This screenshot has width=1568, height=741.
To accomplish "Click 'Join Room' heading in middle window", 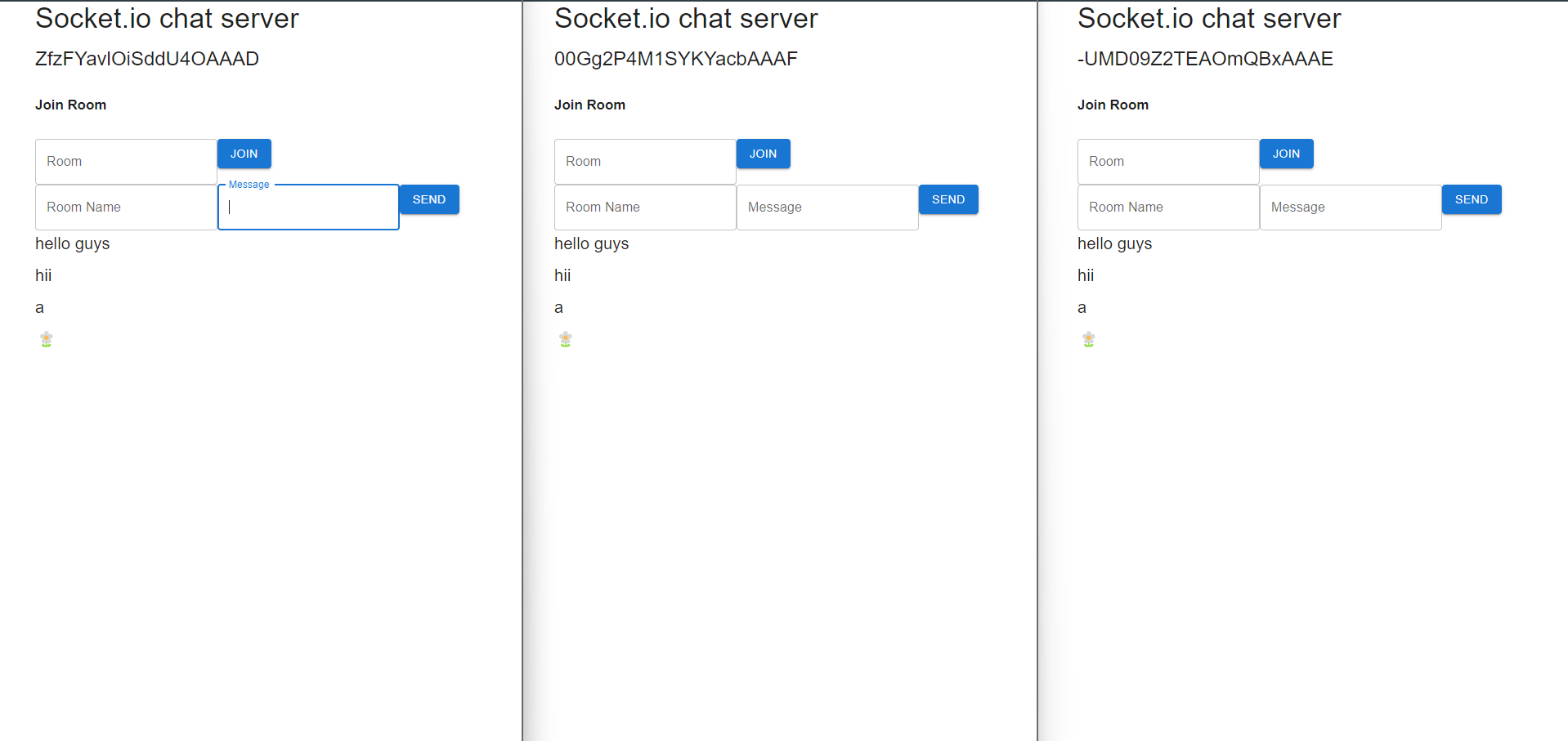I will coord(590,105).
